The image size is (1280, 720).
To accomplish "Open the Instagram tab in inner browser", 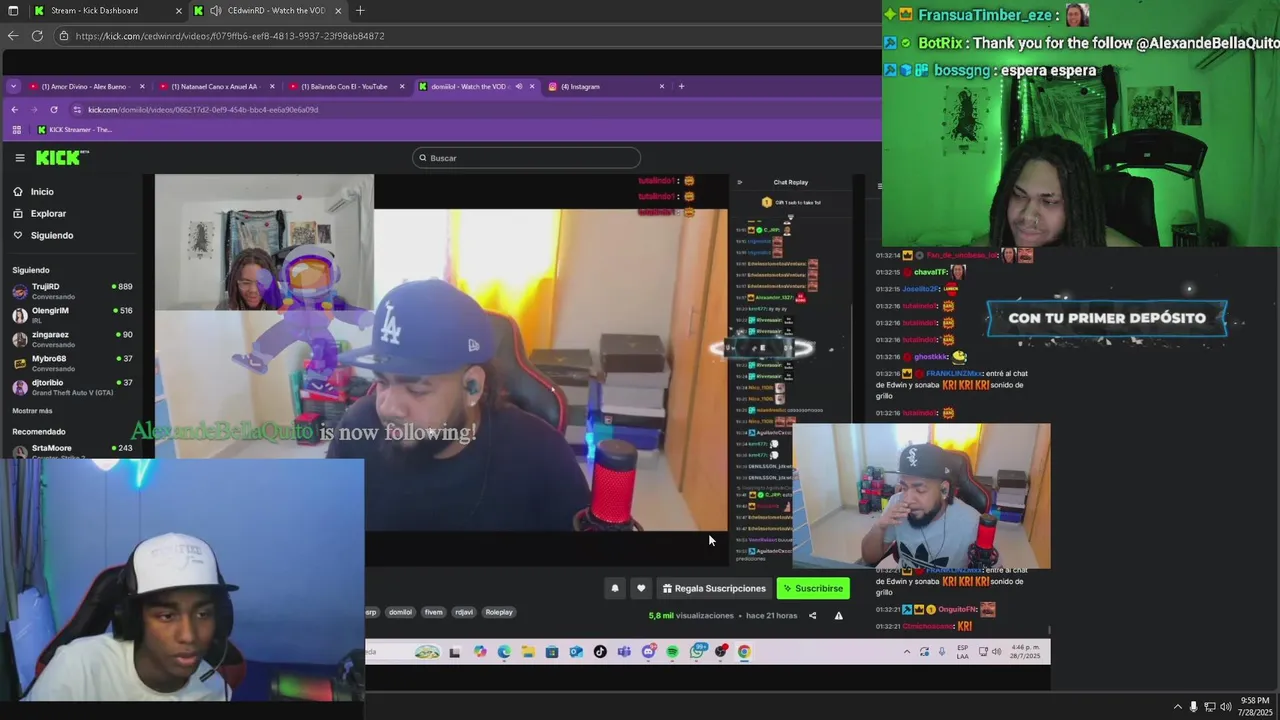I will (x=605, y=86).
